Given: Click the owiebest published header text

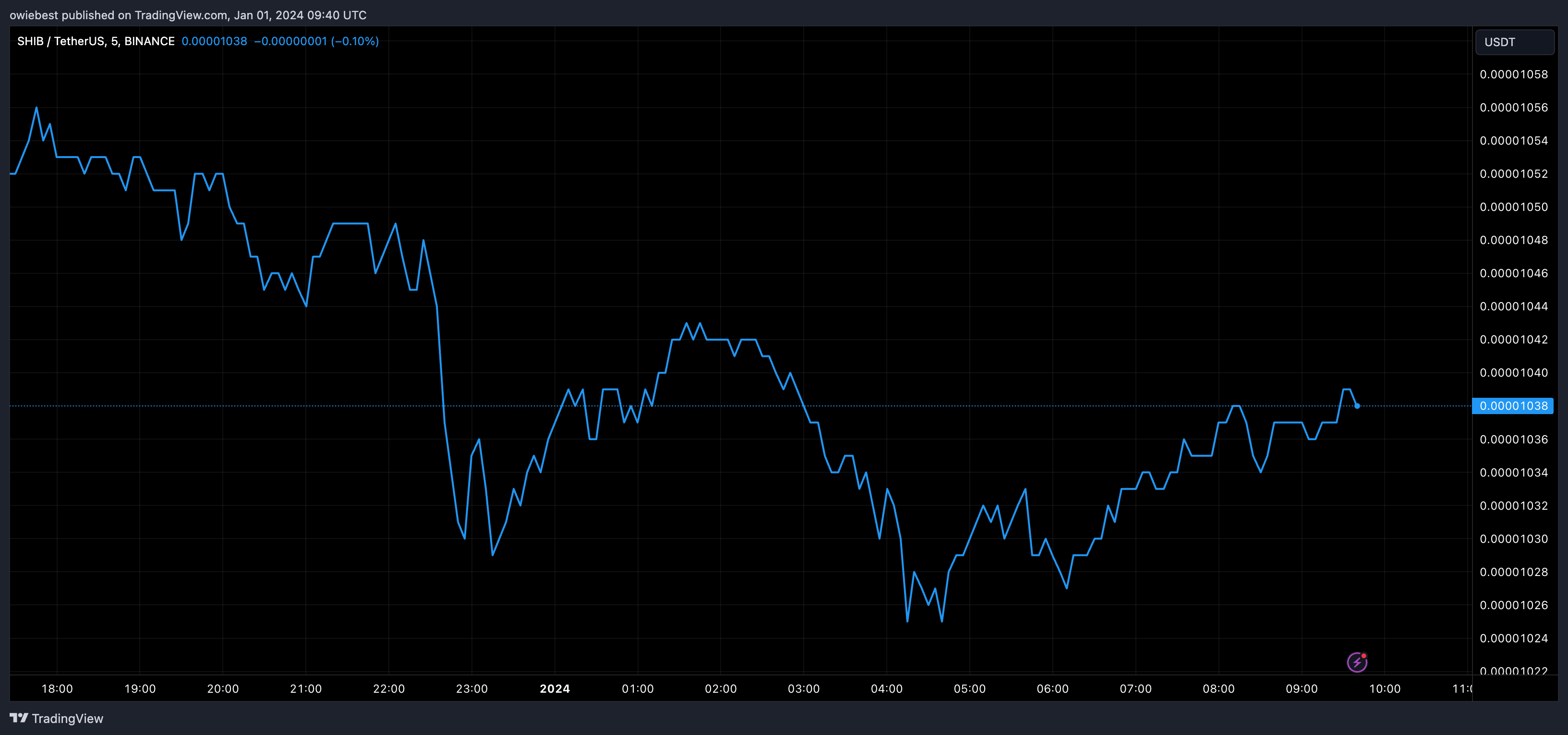Looking at the screenshot, I should 187,14.
